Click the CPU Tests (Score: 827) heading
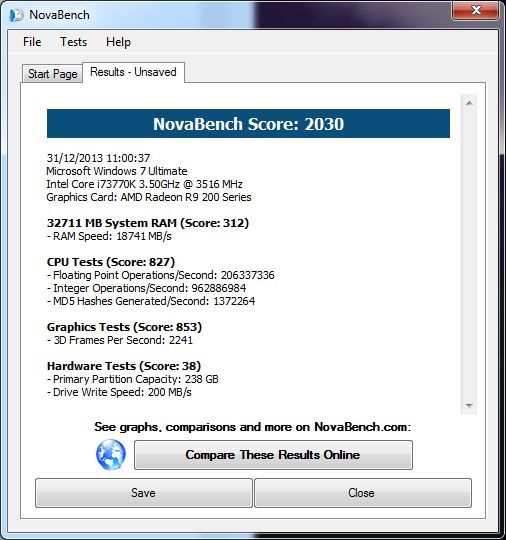Screen dimensions: 506x540 click(x=111, y=262)
